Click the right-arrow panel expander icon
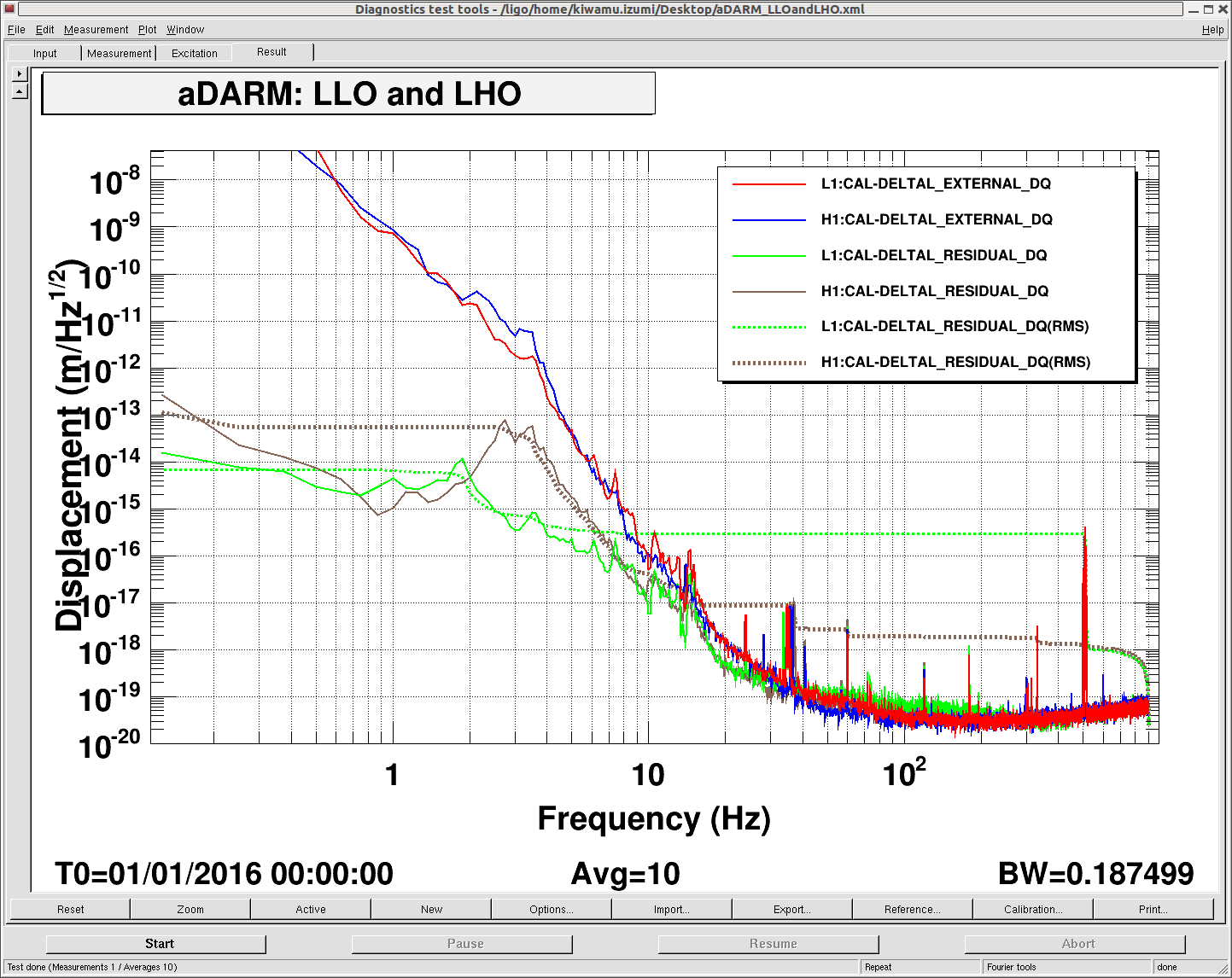 20,74
